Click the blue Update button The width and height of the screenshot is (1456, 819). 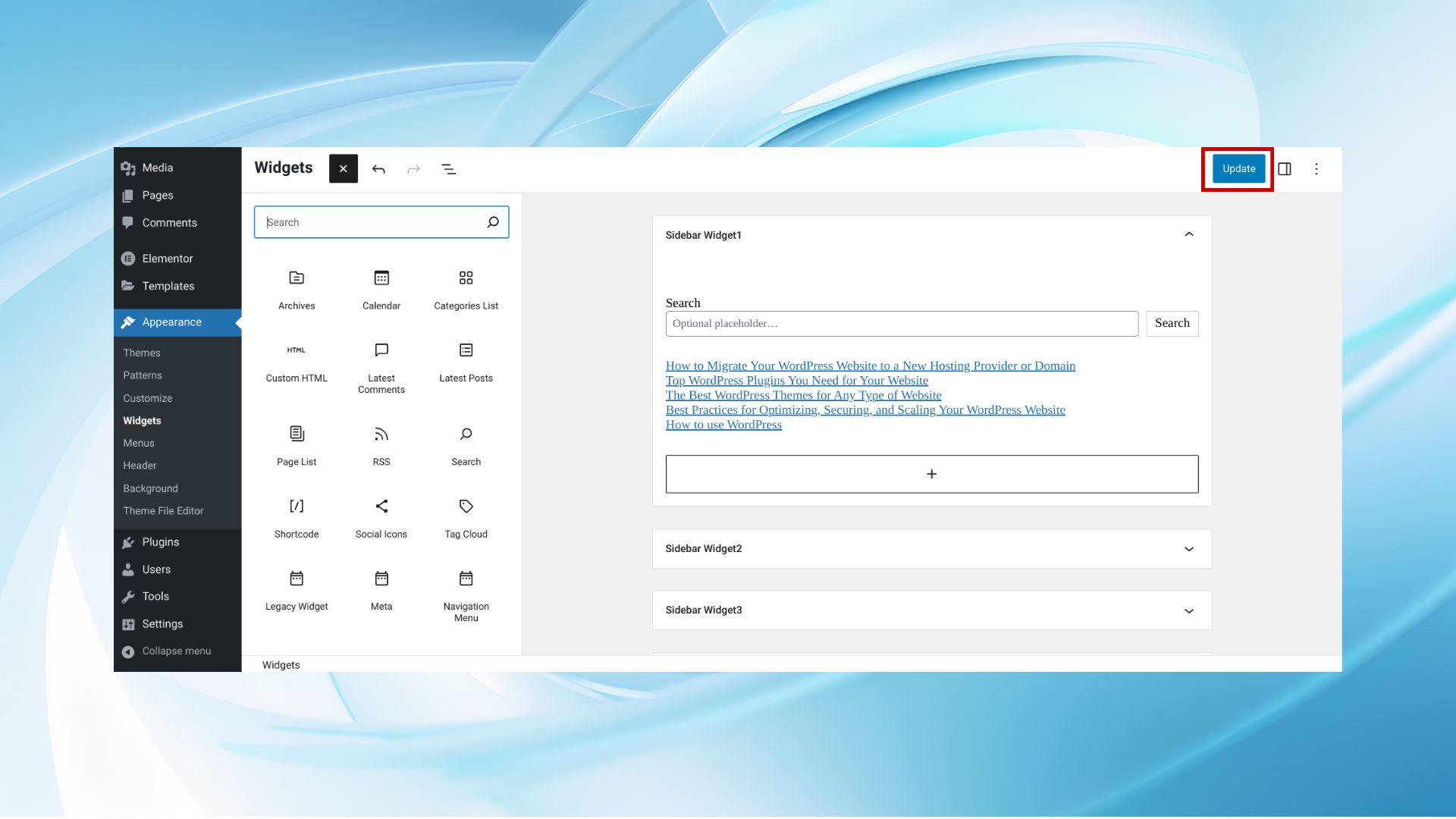[x=1238, y=169]
